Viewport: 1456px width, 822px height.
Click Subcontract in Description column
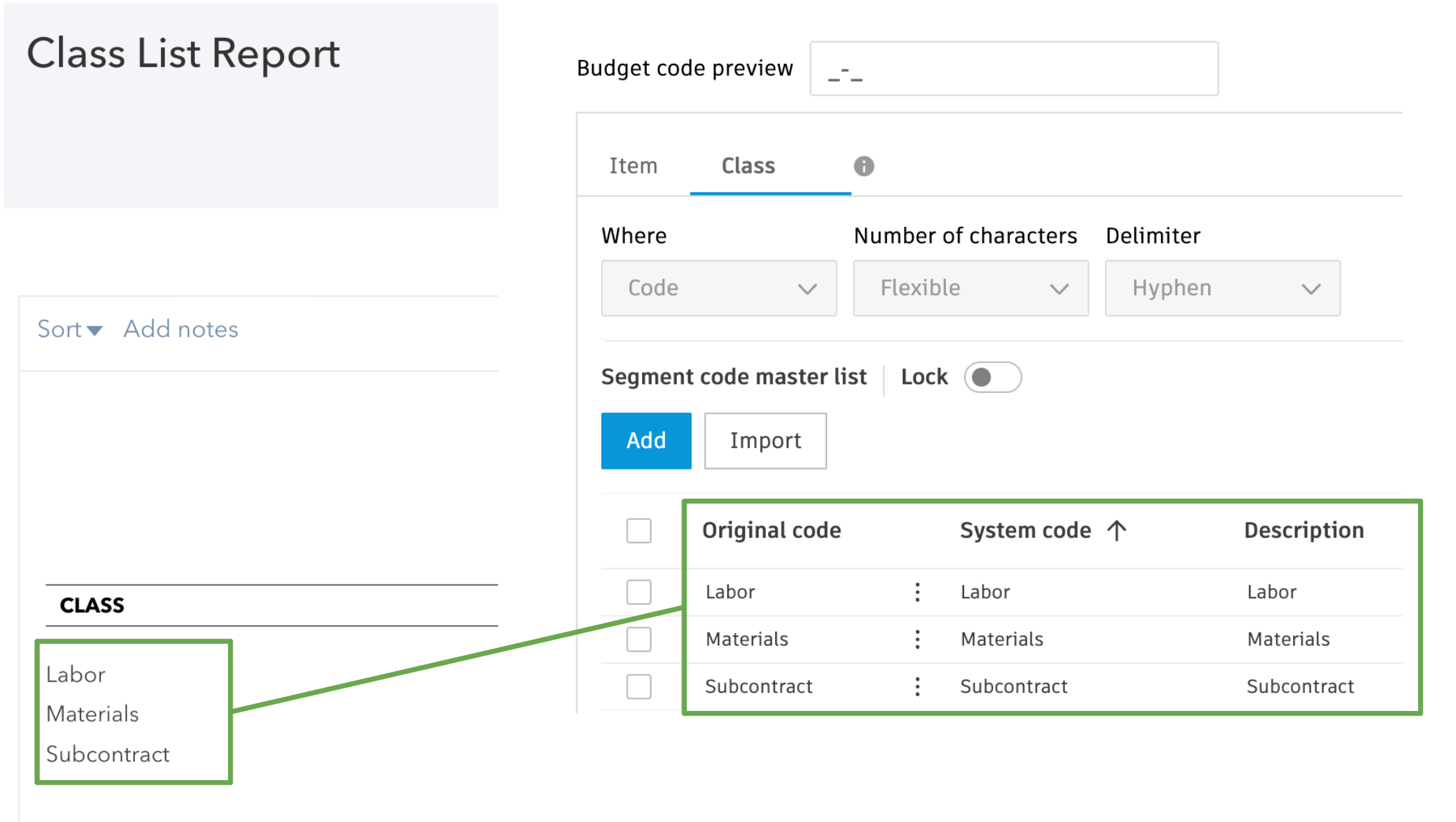[x=1300, y=686]
